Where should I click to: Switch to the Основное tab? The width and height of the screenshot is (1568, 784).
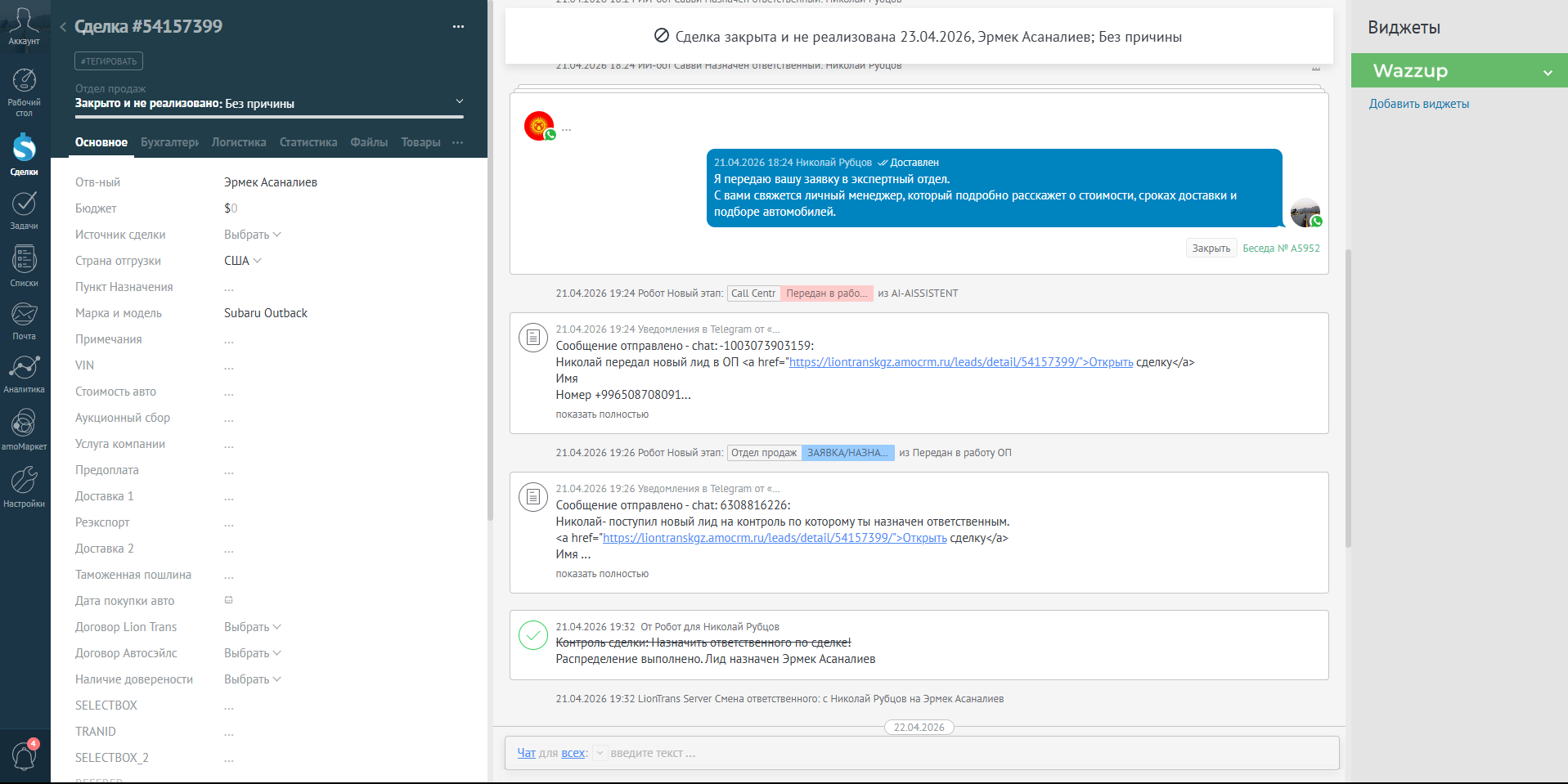pyautogui.click(x=101, y=142)
